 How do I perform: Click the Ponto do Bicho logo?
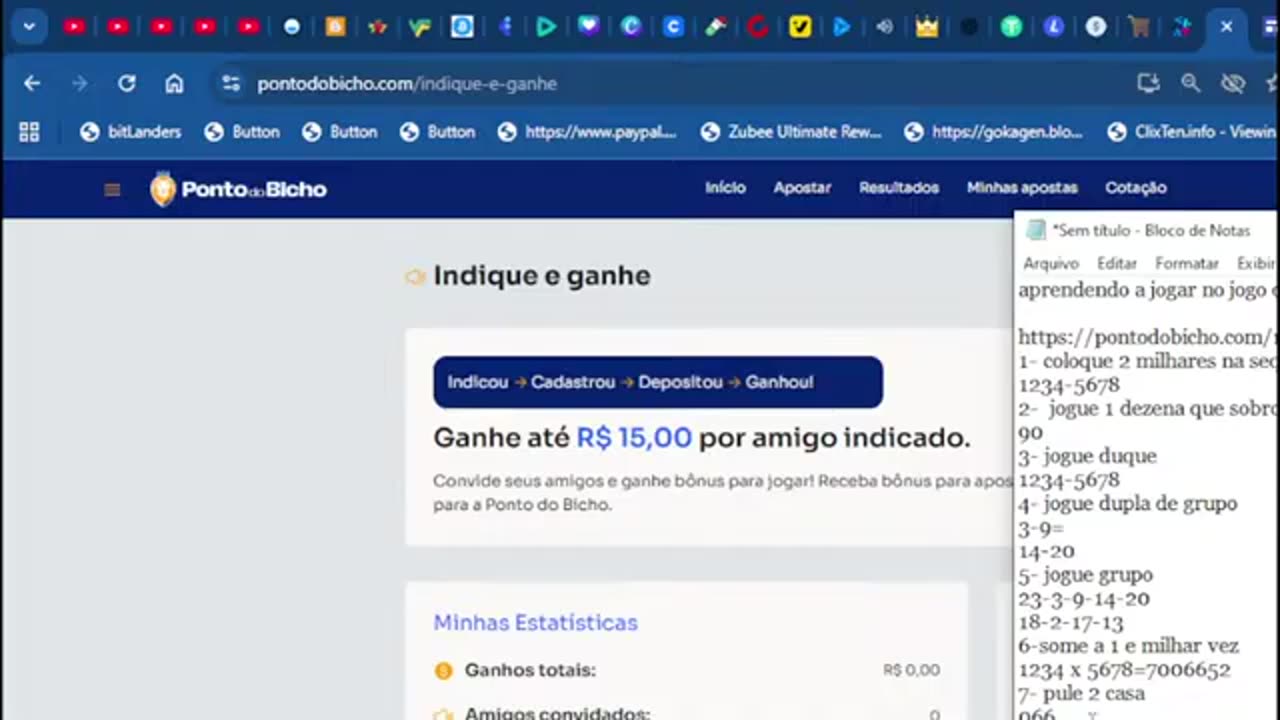pyautogui.click(x=238, y=189)
